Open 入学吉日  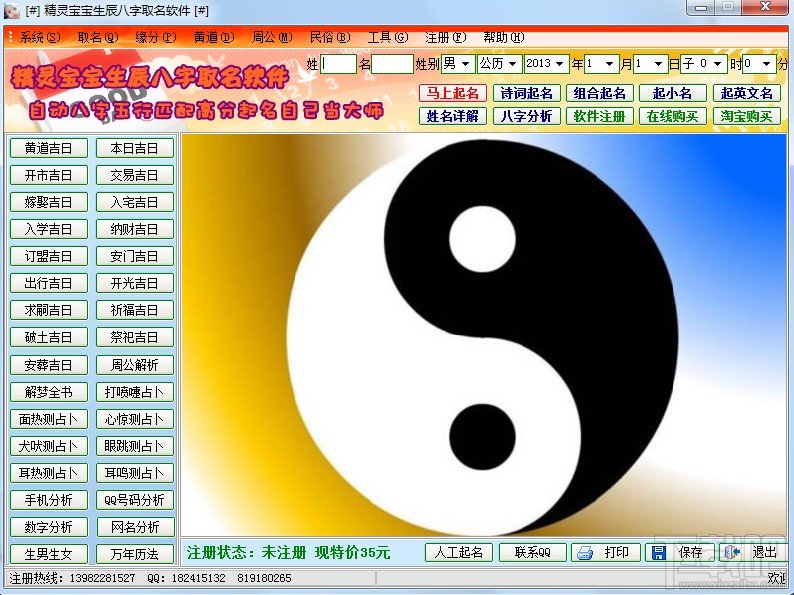[49, 229]
